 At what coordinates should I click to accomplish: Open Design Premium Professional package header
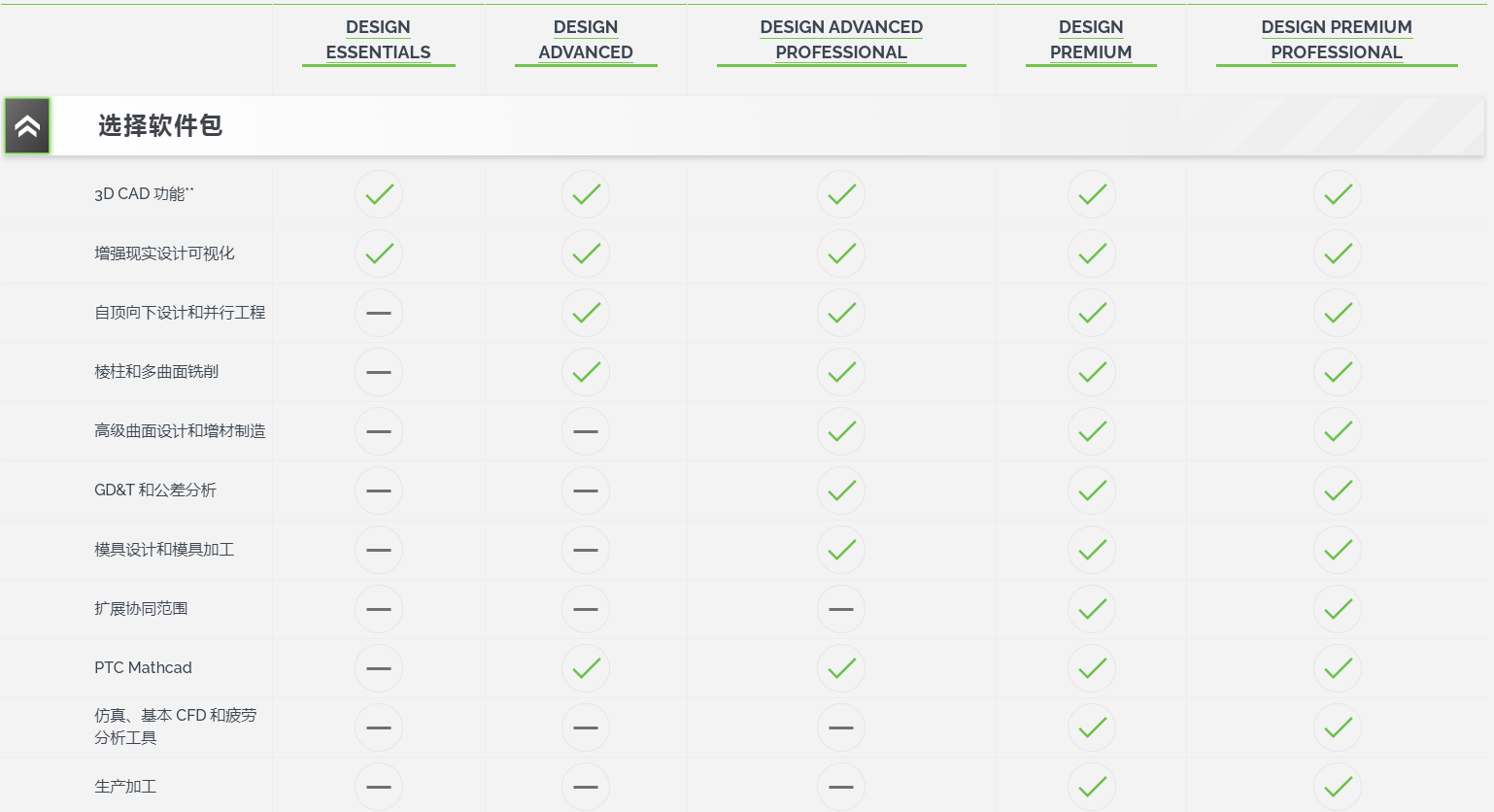[1337, 40]
